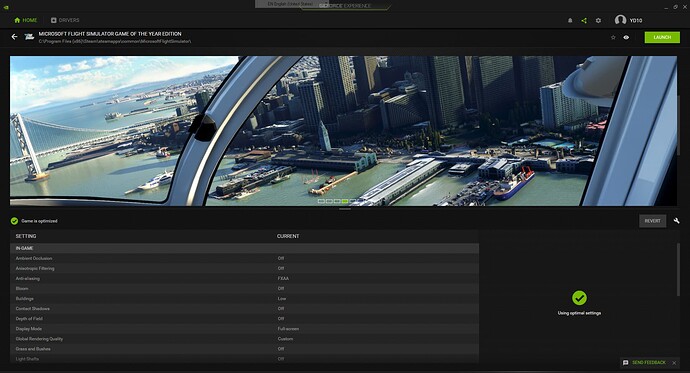Open notifications bell icon
The height and width of the screenshot is (373, 690).
pyautogui.click(x=570, y=20)
